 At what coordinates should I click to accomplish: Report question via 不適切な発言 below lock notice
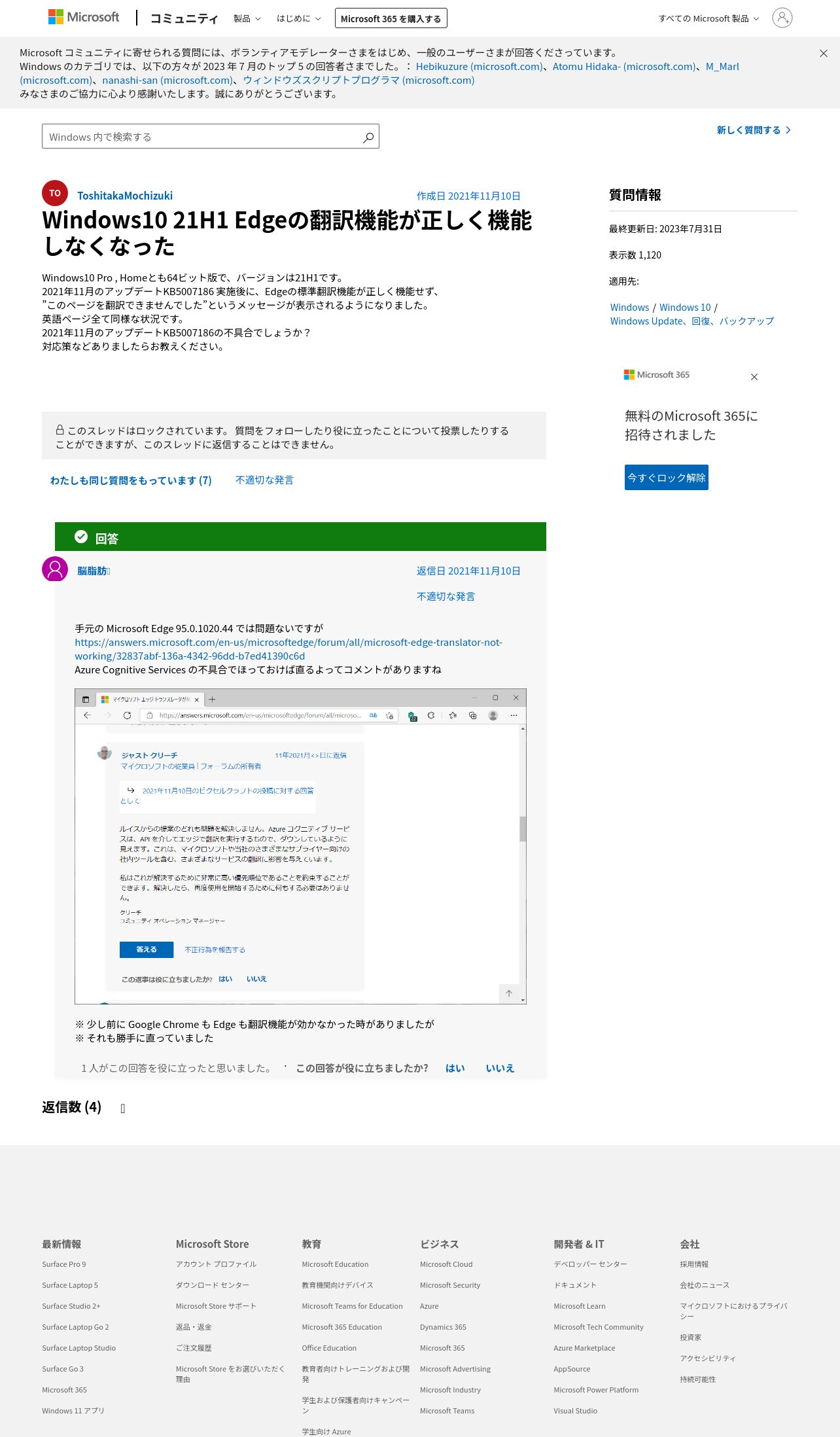pos(264,480)
